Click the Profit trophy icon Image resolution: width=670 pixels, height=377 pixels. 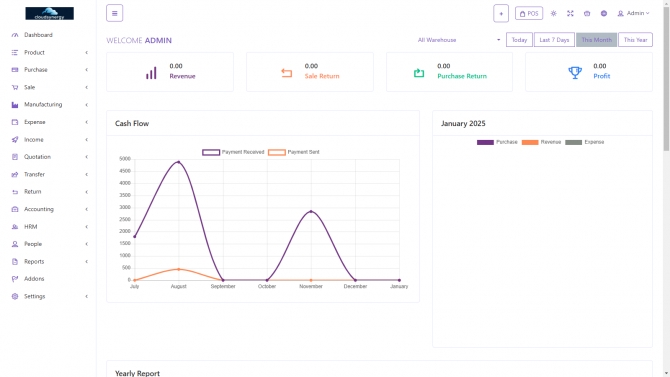coord(575,73)
